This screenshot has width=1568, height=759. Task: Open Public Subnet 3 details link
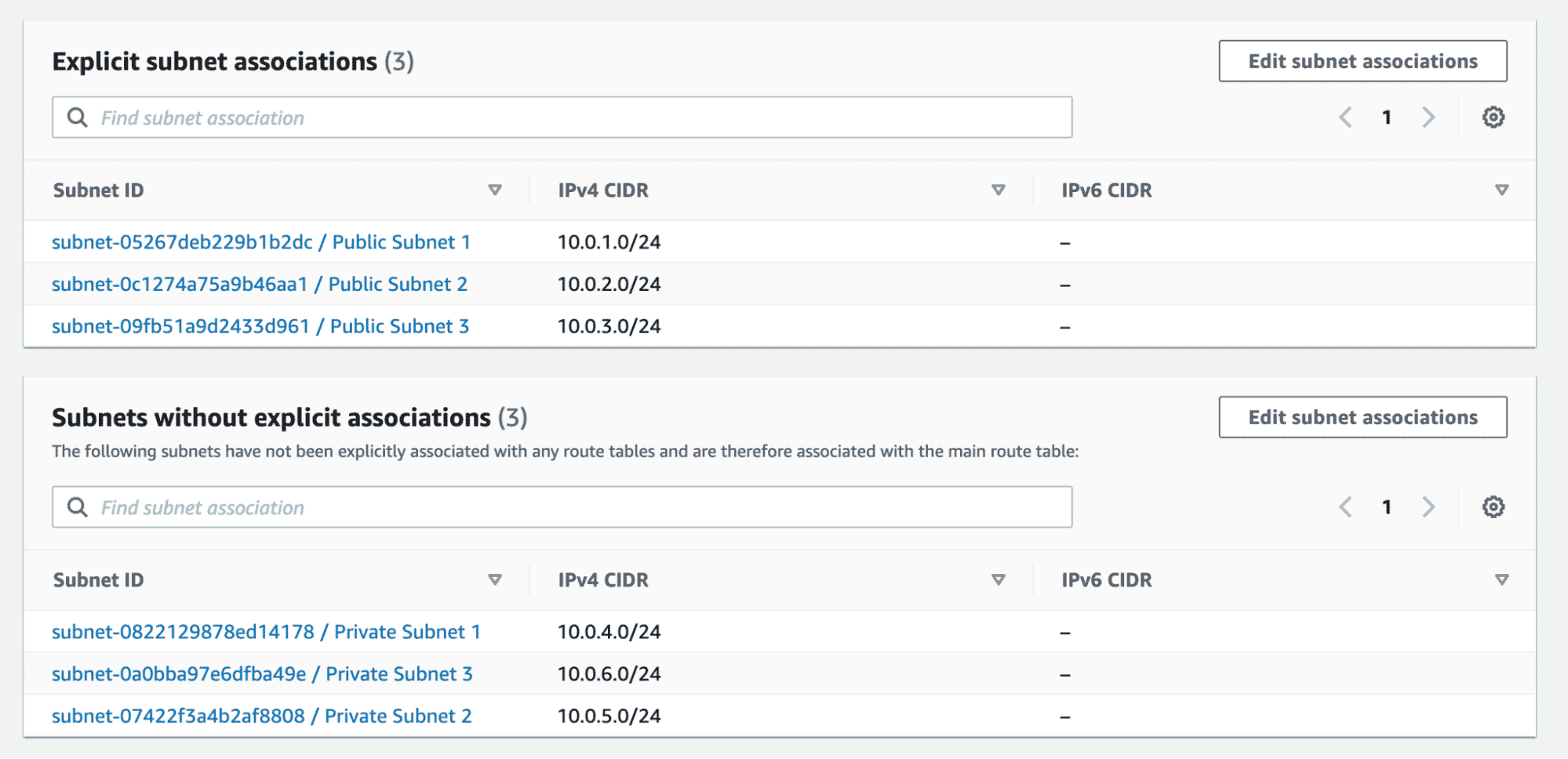[x=260, y=325]
